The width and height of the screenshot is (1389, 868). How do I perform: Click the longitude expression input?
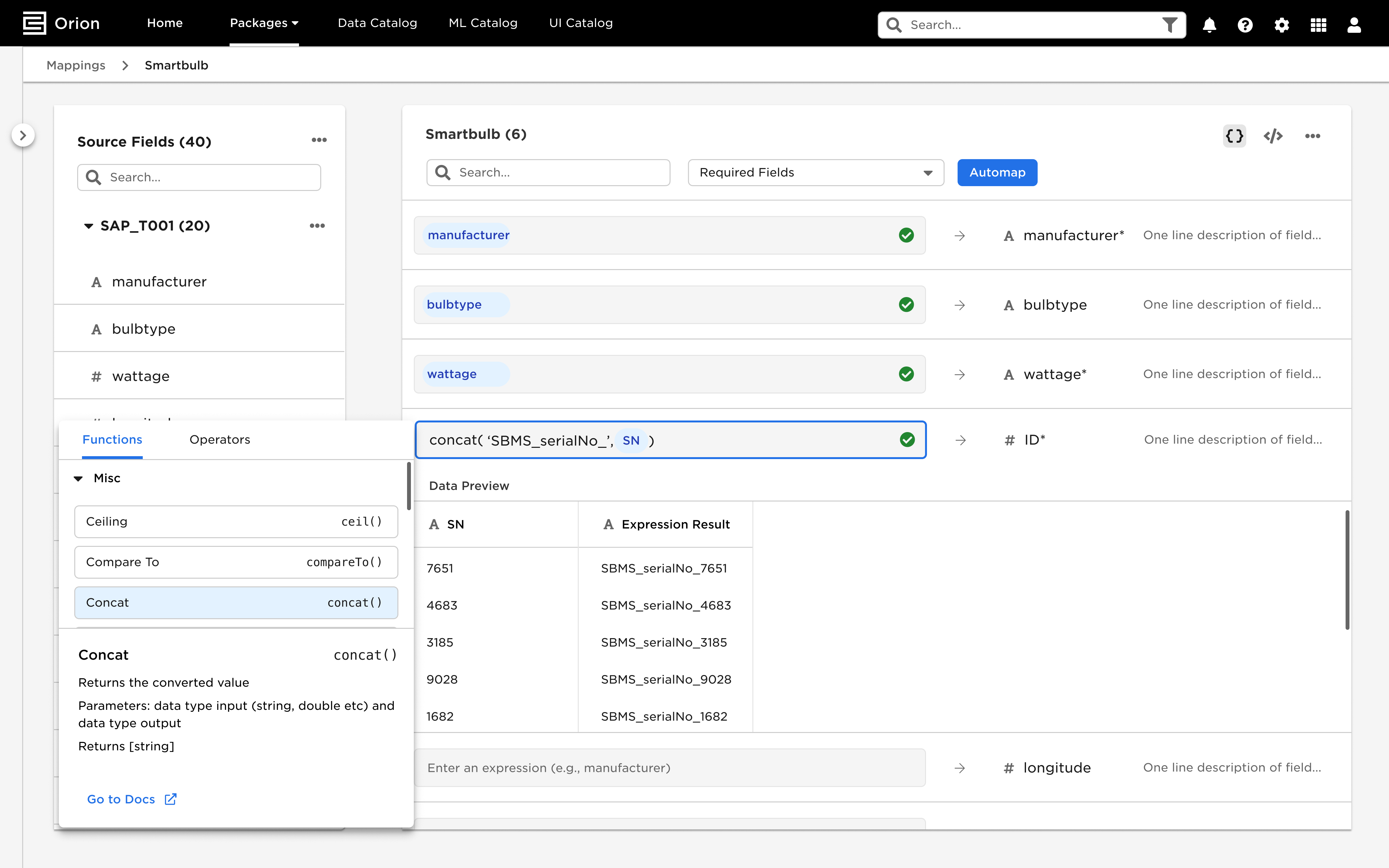point(670,768)
